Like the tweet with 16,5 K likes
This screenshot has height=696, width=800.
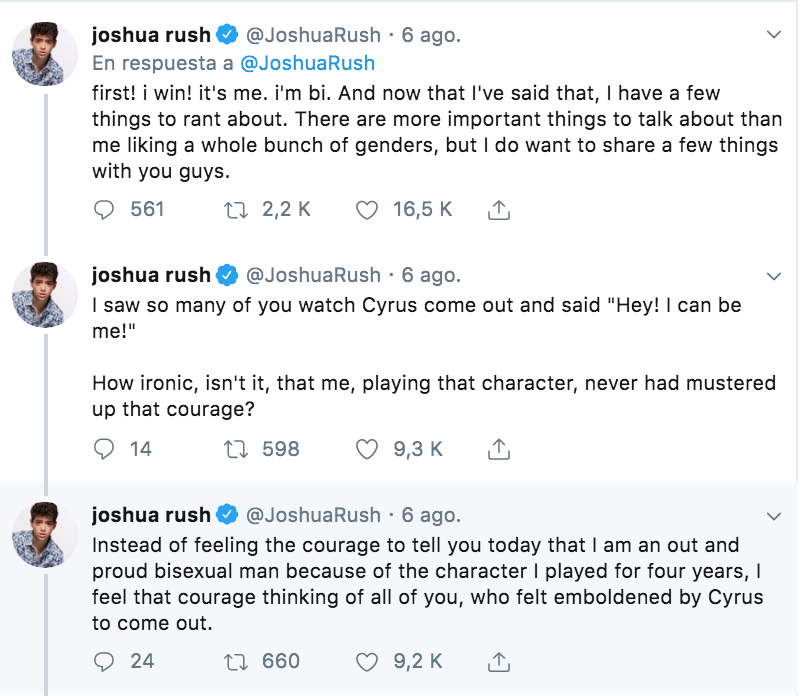(368, 209)
